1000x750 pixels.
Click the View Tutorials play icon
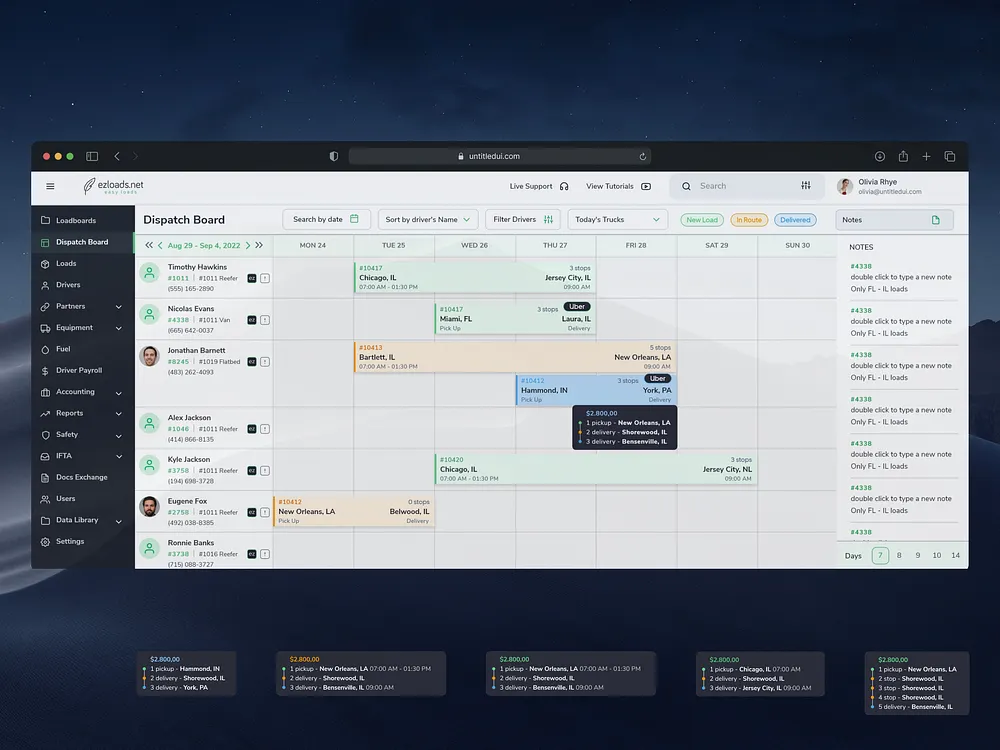coord(646,186)
